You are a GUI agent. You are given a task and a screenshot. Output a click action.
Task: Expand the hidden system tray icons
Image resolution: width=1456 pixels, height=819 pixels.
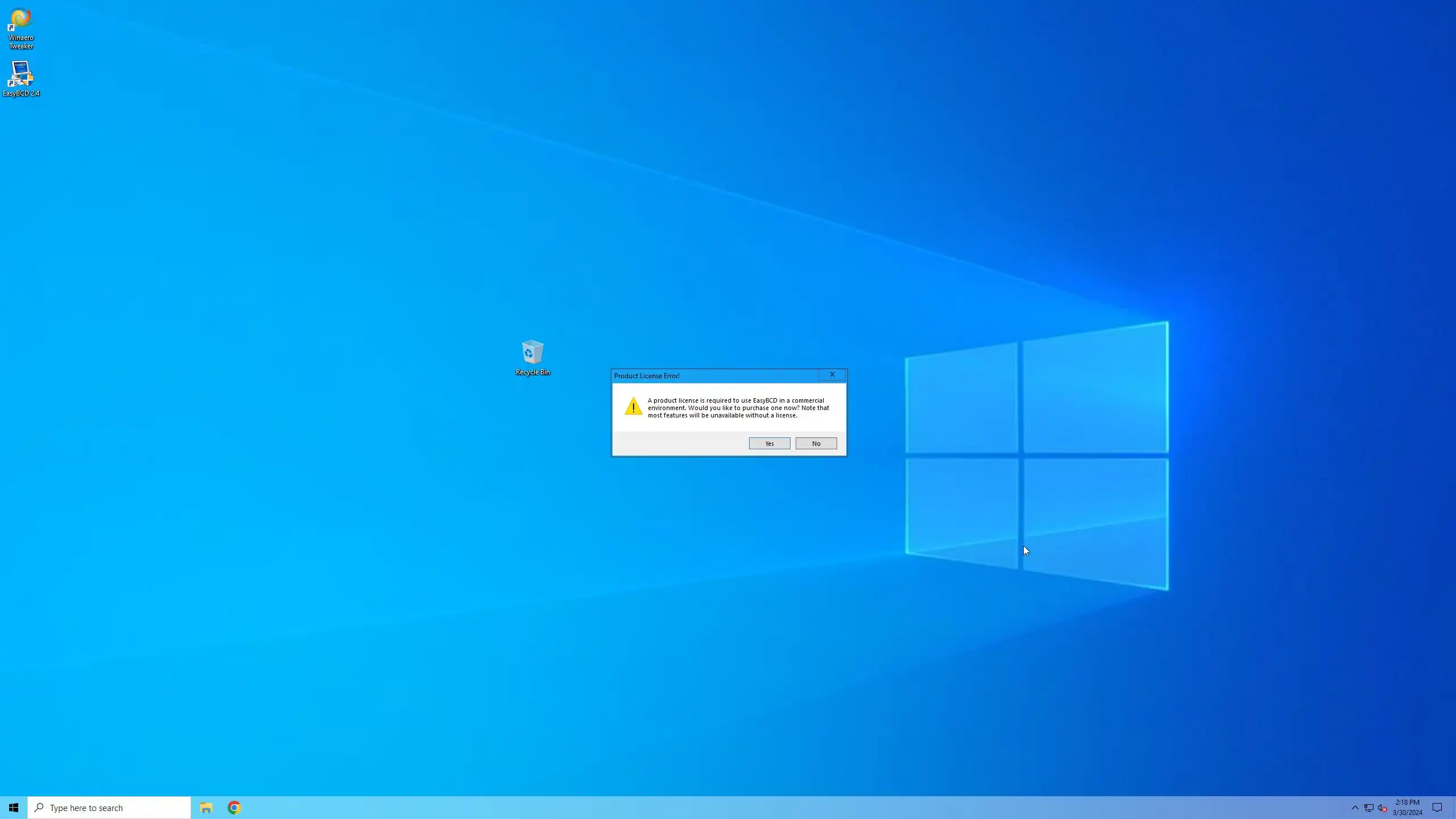pos(1355,808)
